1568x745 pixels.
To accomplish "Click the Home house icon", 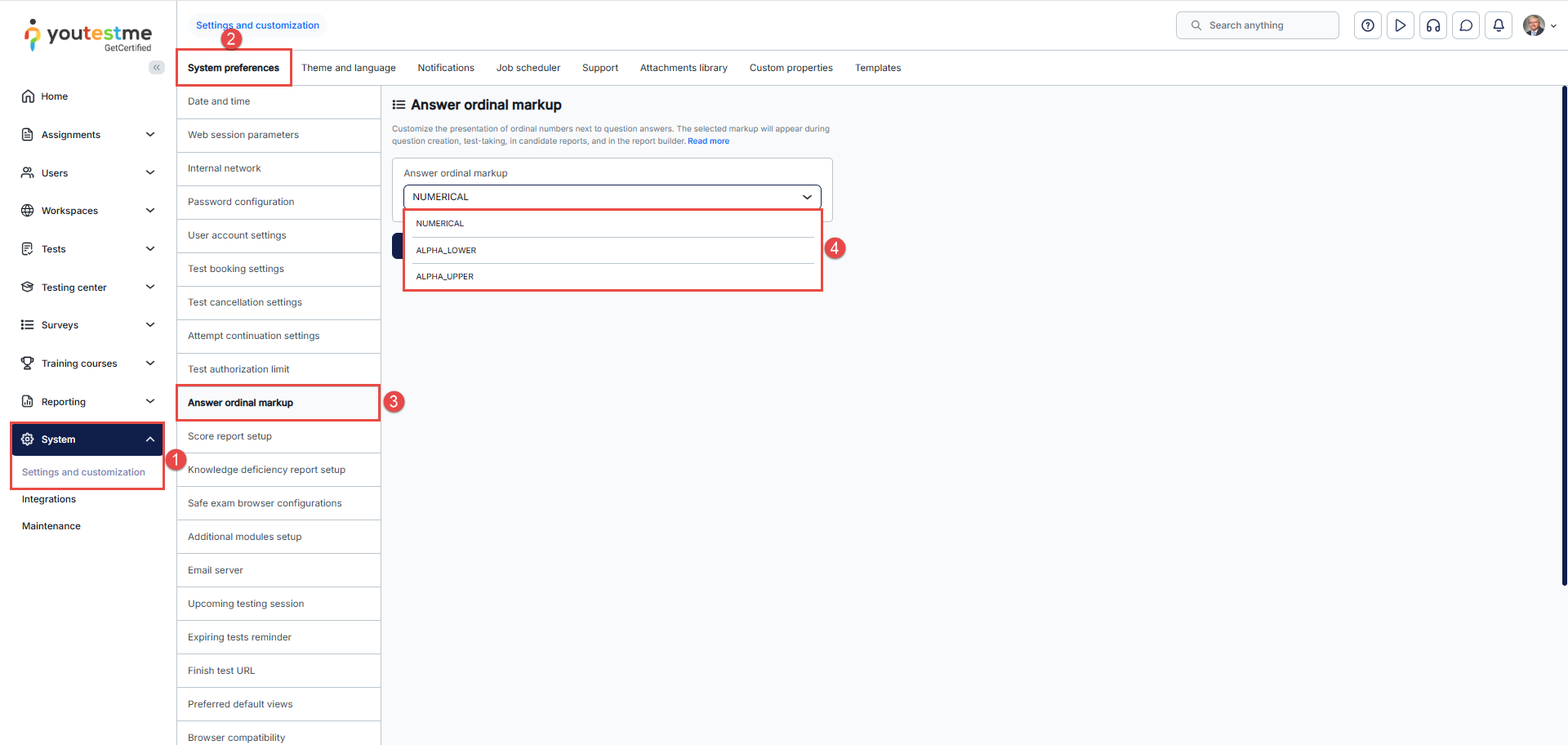I will pos(28,96).
